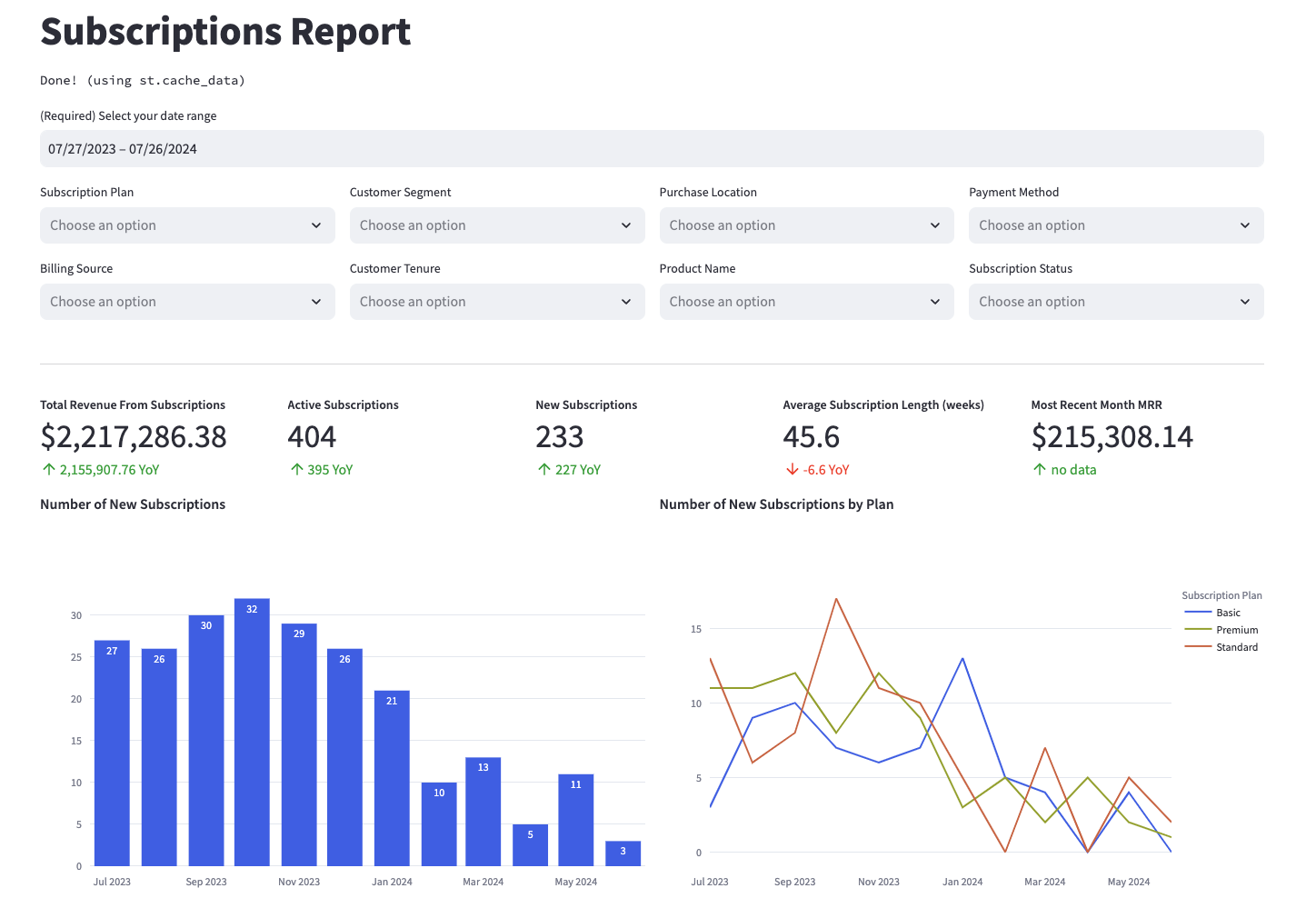Expand the Billing Source options
This screenshot has height=918, width=1316.
coord(186,301)
